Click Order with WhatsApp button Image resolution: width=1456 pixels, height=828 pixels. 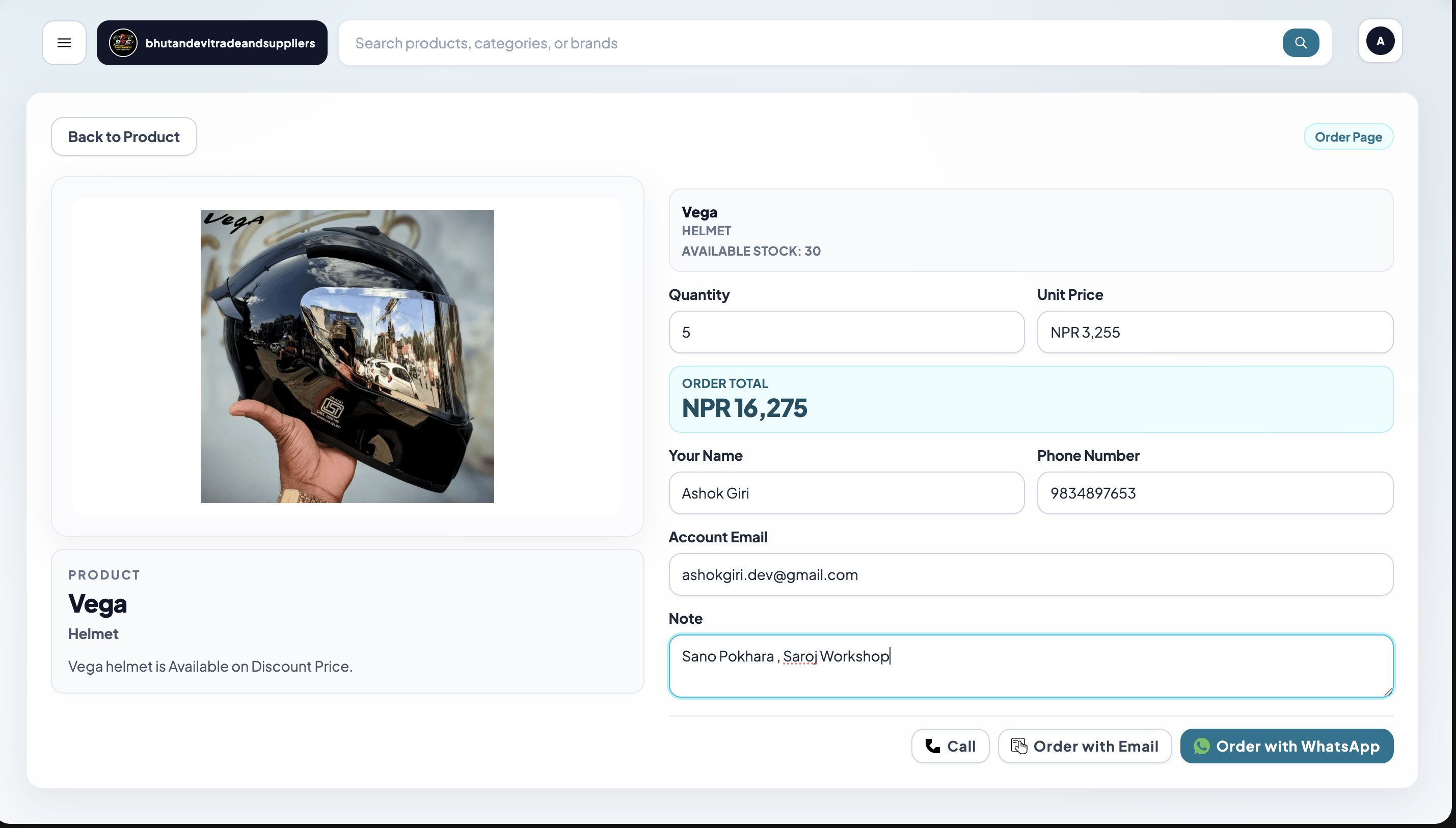1286,746
